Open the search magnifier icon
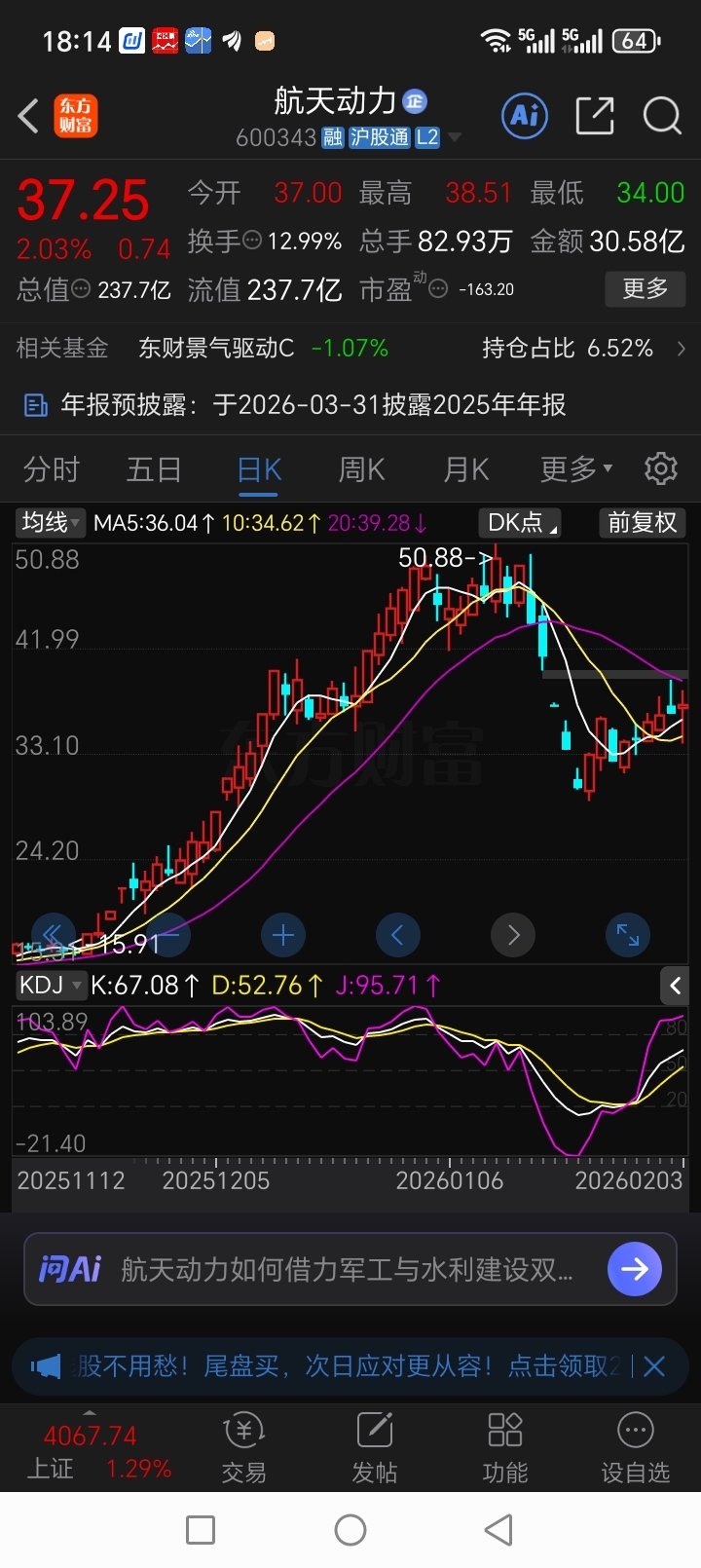 (x=662, y=116)
